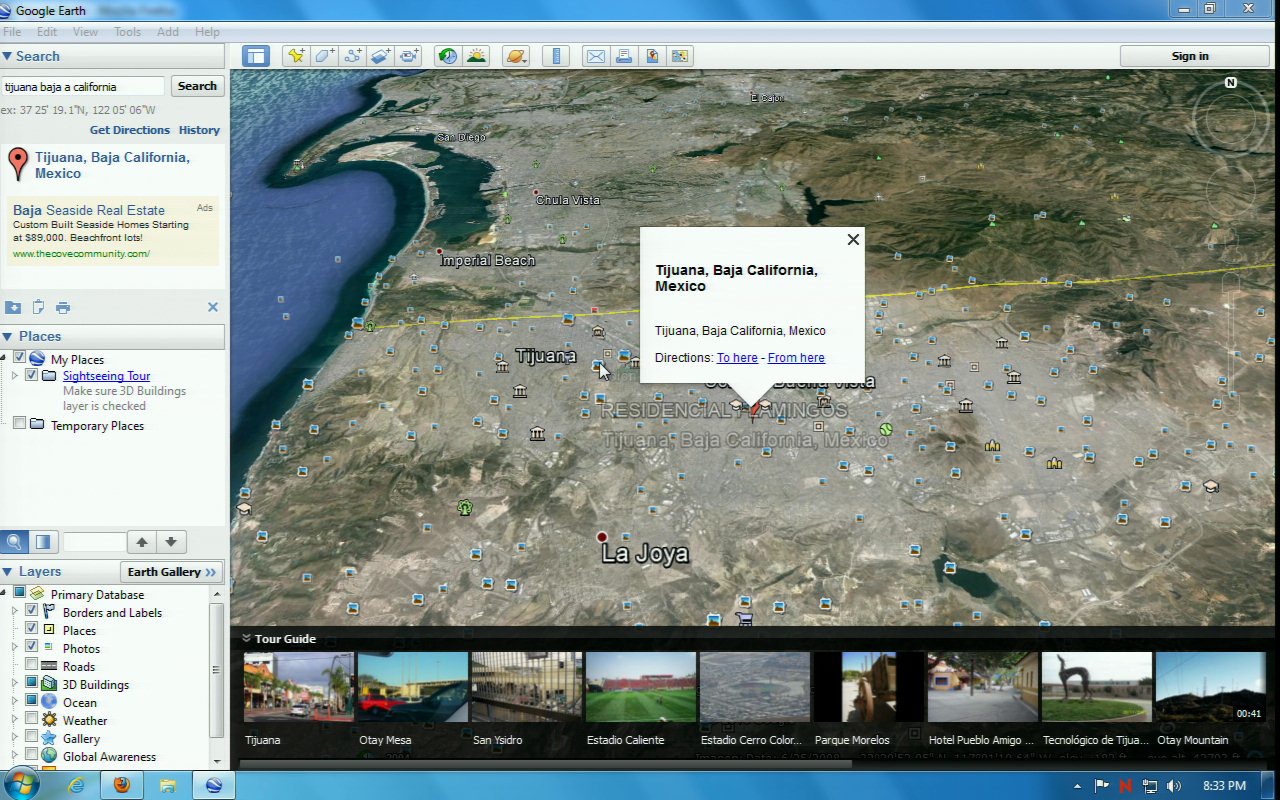Open the planet switcher dropdown
1280x800 pixels.
[516, 56]
